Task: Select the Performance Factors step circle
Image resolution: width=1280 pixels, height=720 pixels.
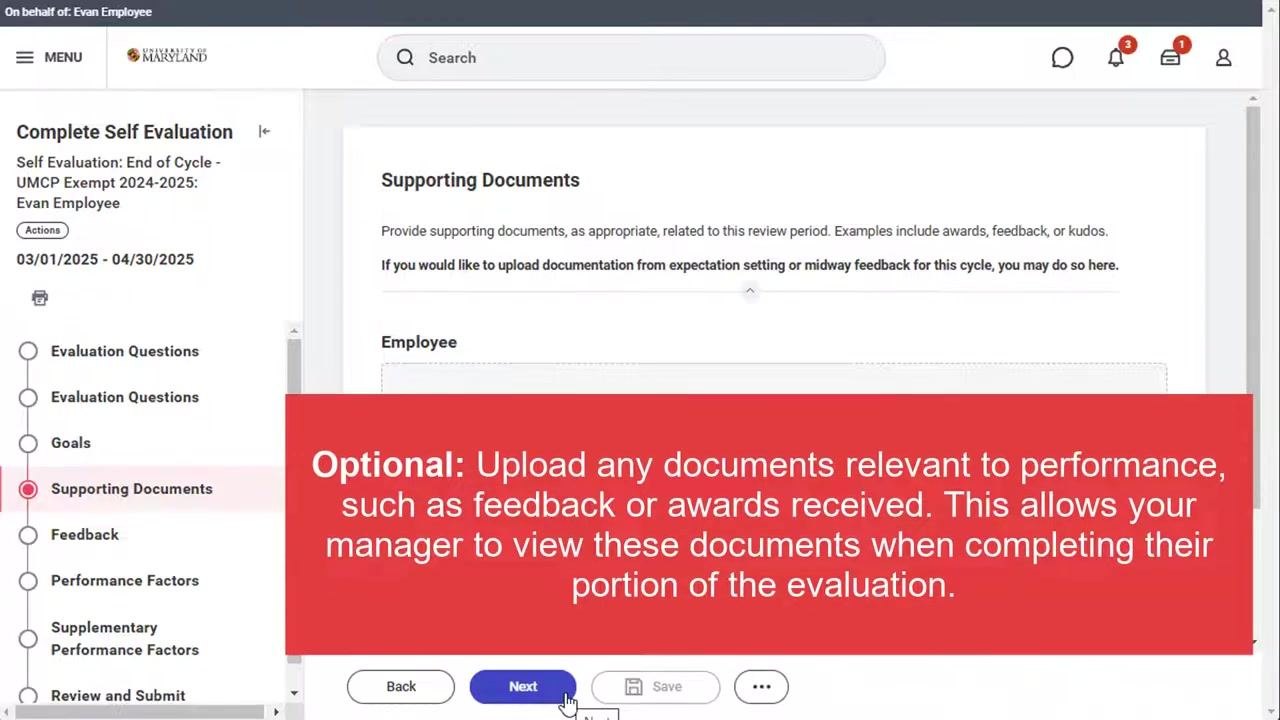Action: click(28, 581)
